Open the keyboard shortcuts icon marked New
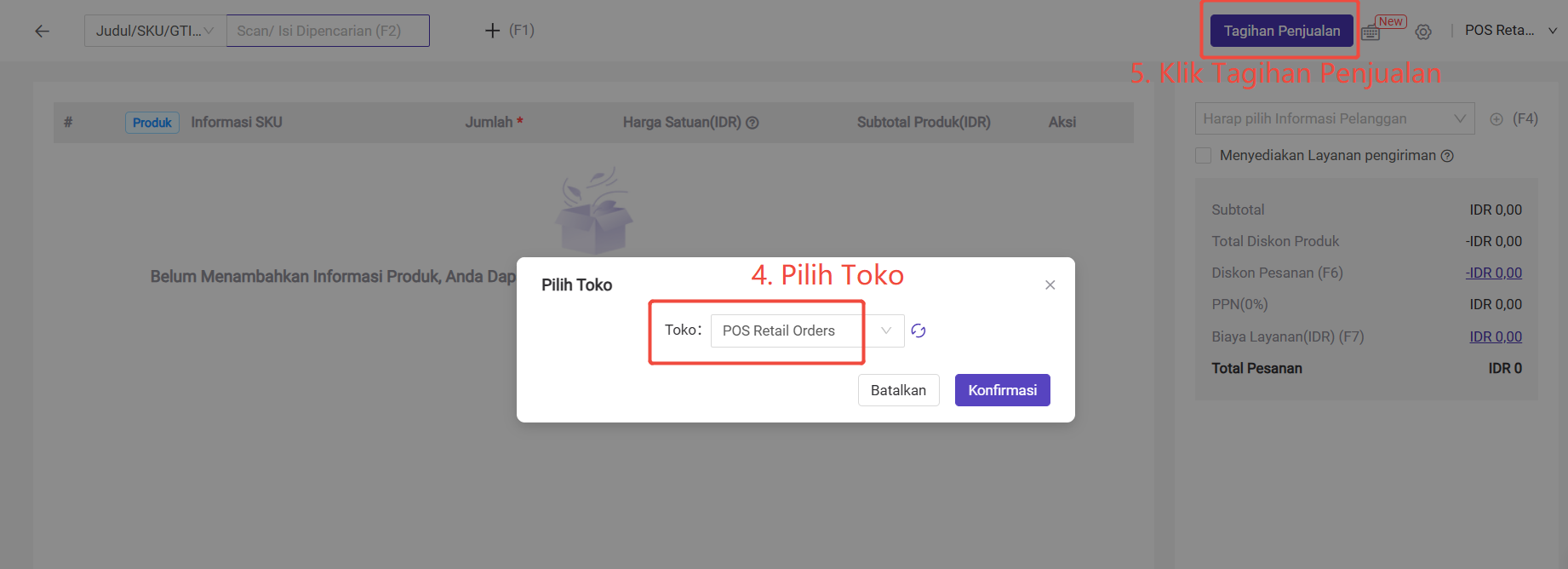This screenshot has width=1568, height=569. 1371,32
